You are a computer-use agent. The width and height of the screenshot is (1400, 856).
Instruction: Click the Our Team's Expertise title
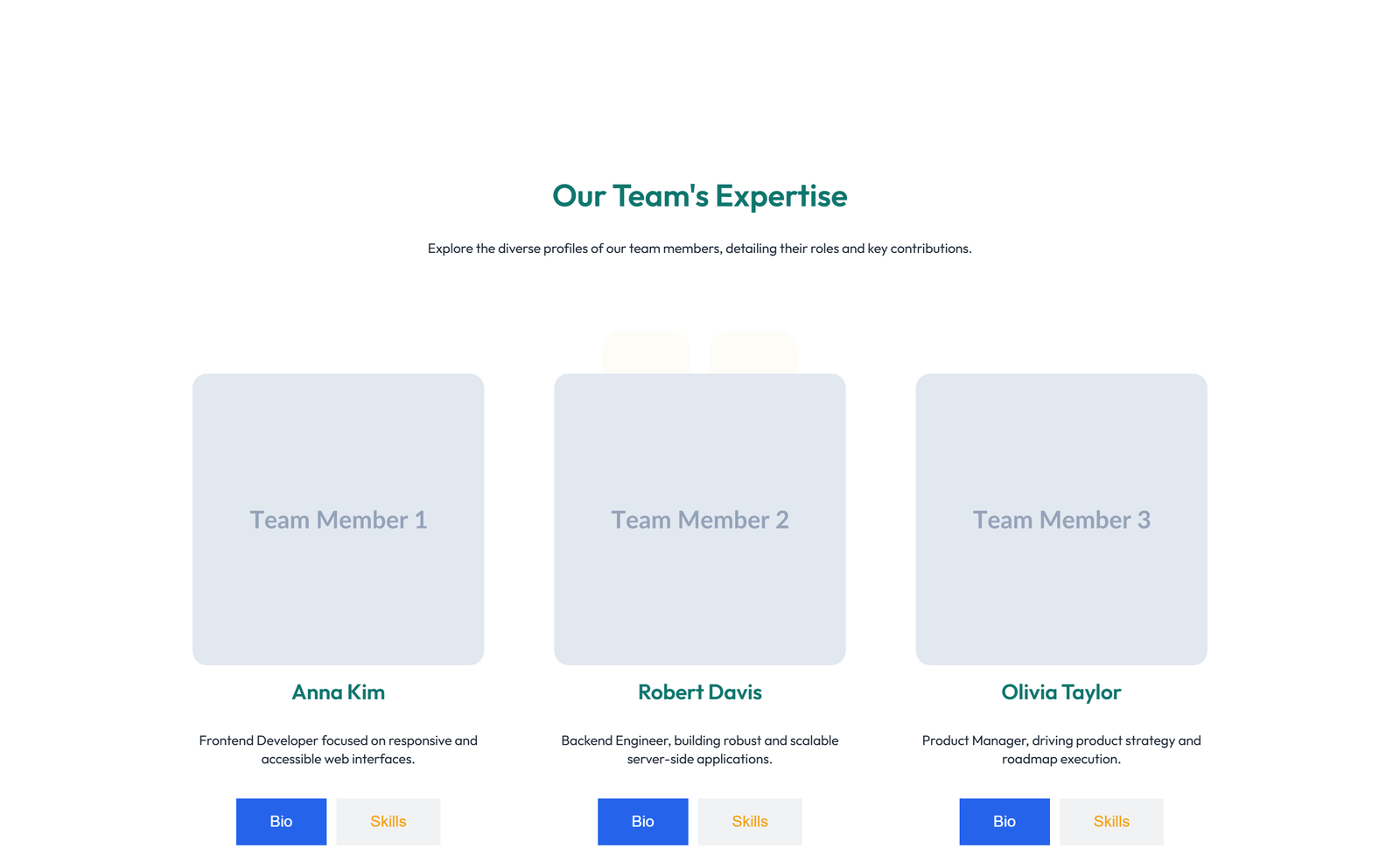coord(699,196)
